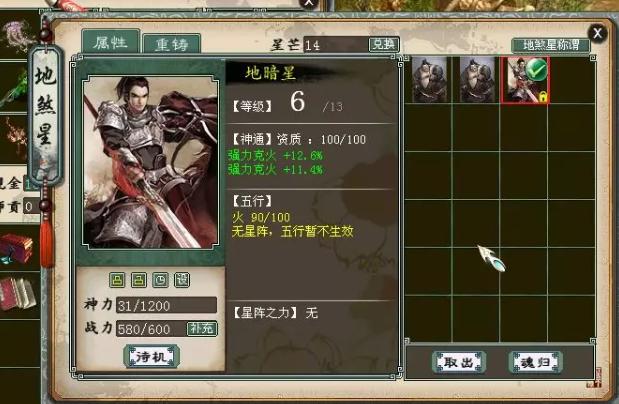The width and height of the screenshot is (619, 404).
Task: Click the second green 吕 icon under portrait
Action: (139, 280)
